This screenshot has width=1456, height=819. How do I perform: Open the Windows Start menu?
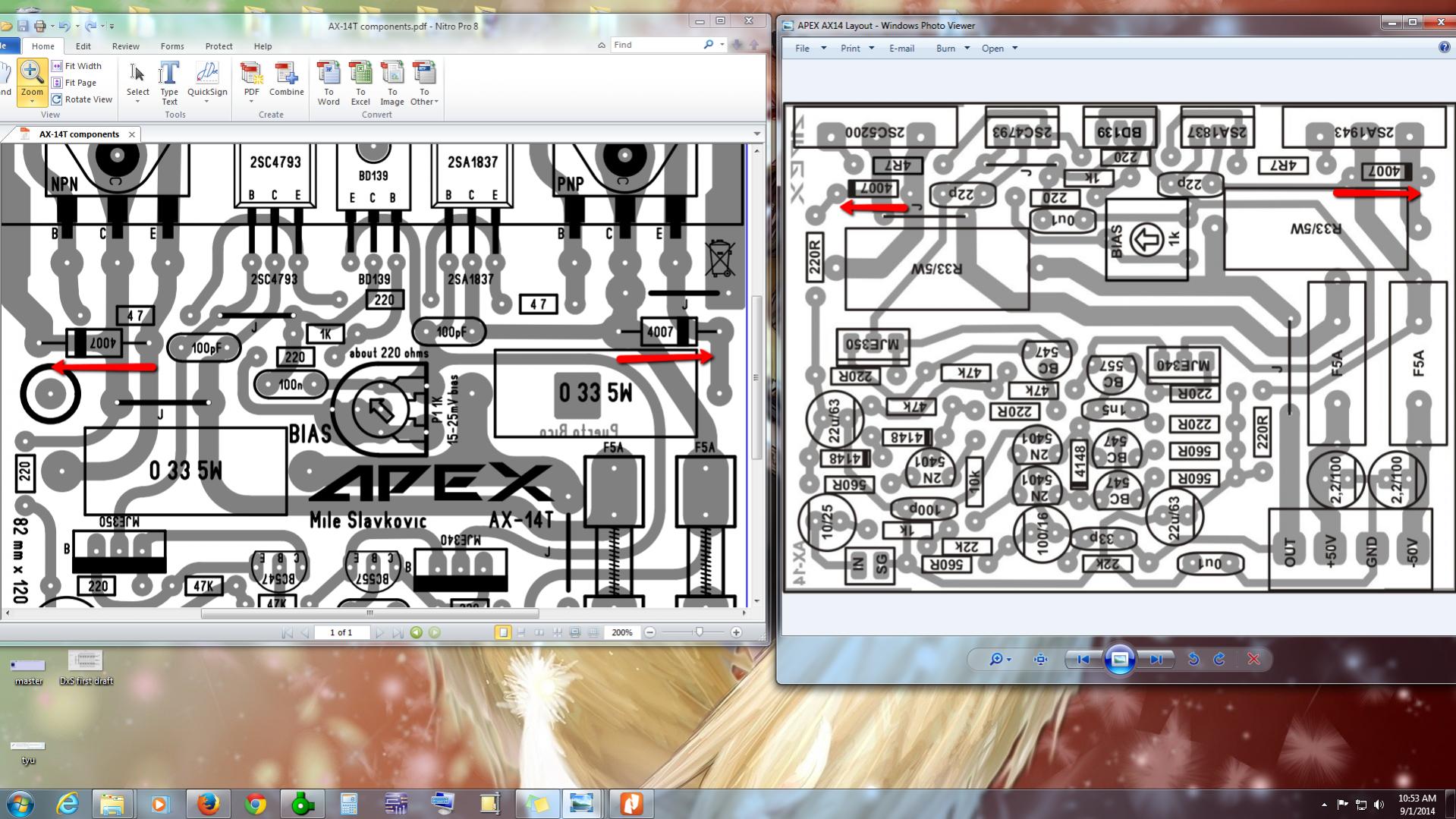pyautogui.click(x=20, y=803)
